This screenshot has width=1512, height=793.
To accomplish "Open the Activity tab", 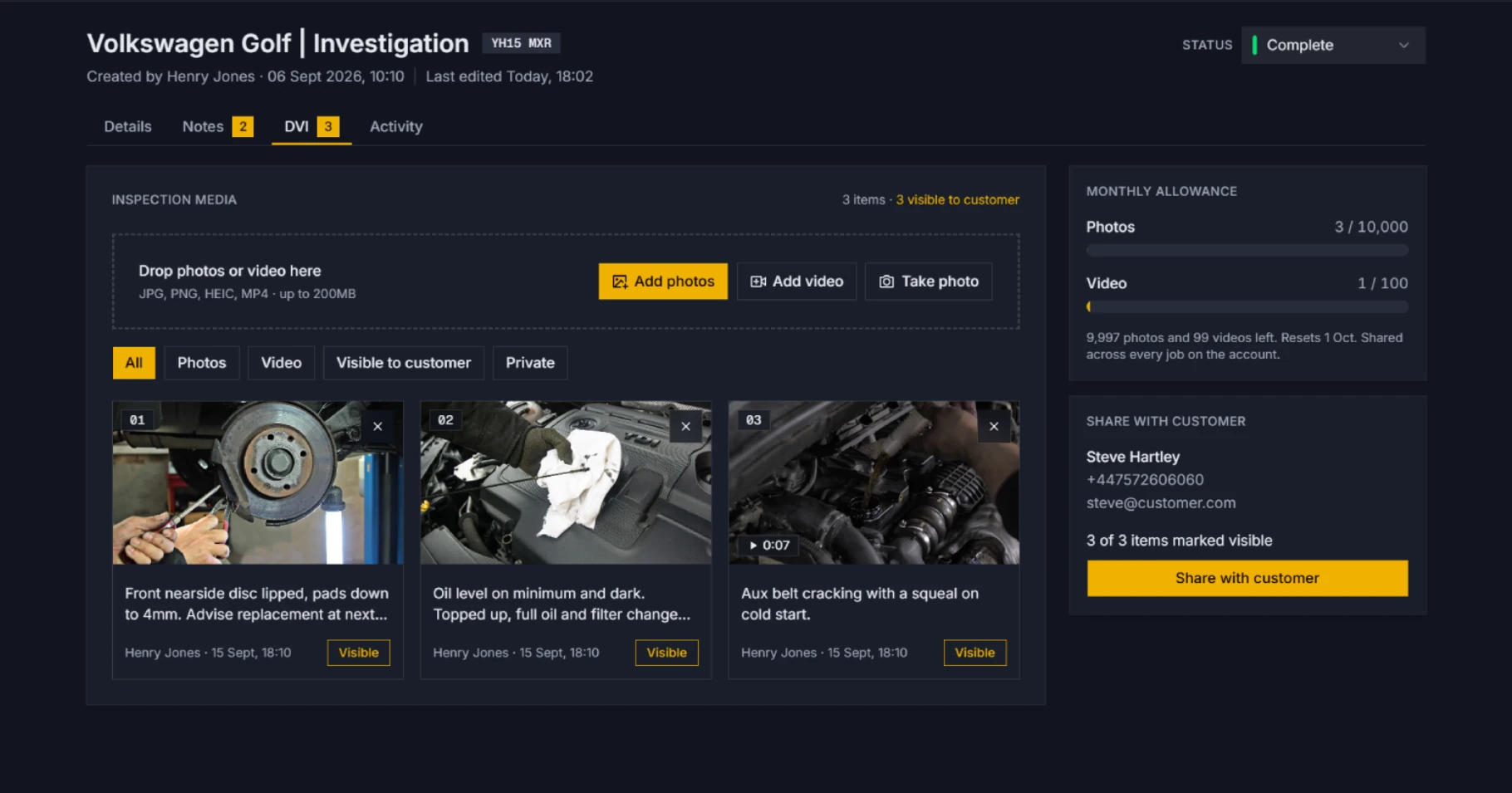I will click(x=396, y=126).
